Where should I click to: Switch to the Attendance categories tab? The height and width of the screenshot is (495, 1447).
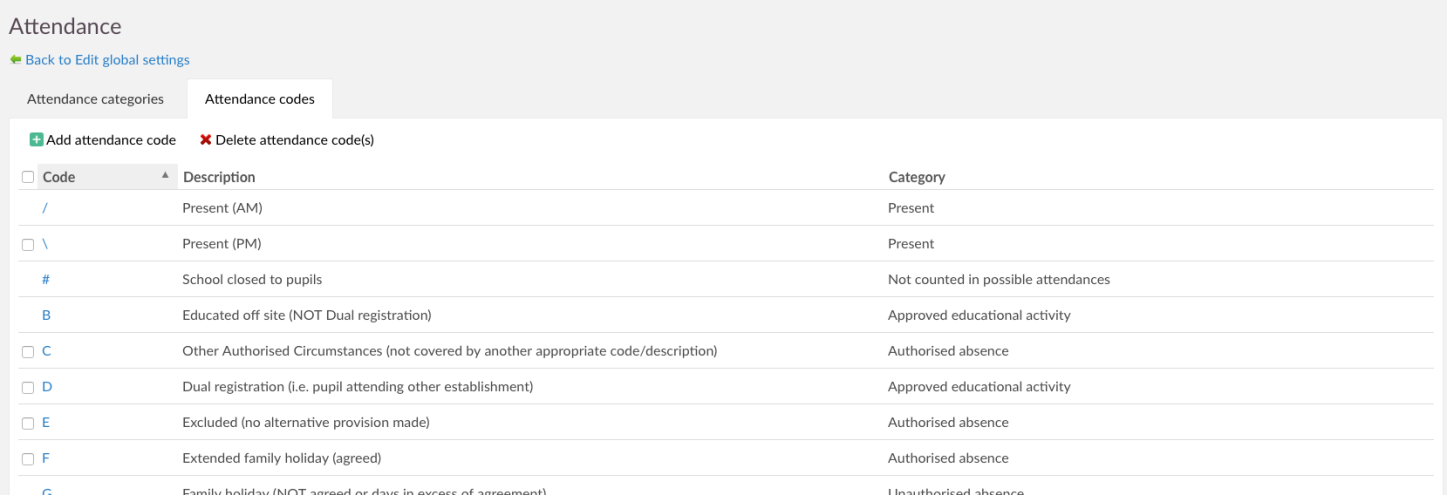click(x=95, y=99)
